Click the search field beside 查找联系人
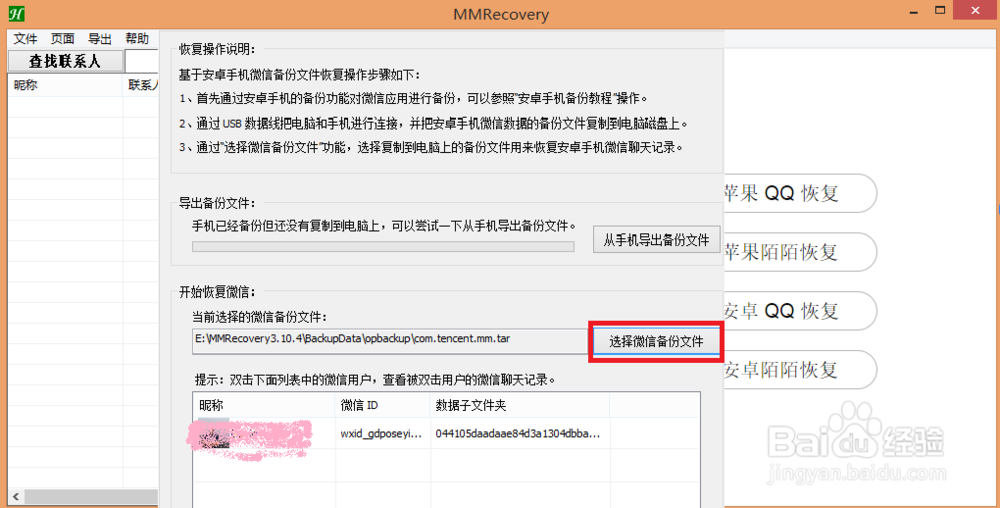Screen dimensions: 1000x508 pyautogui.click(x=142, y=61)
